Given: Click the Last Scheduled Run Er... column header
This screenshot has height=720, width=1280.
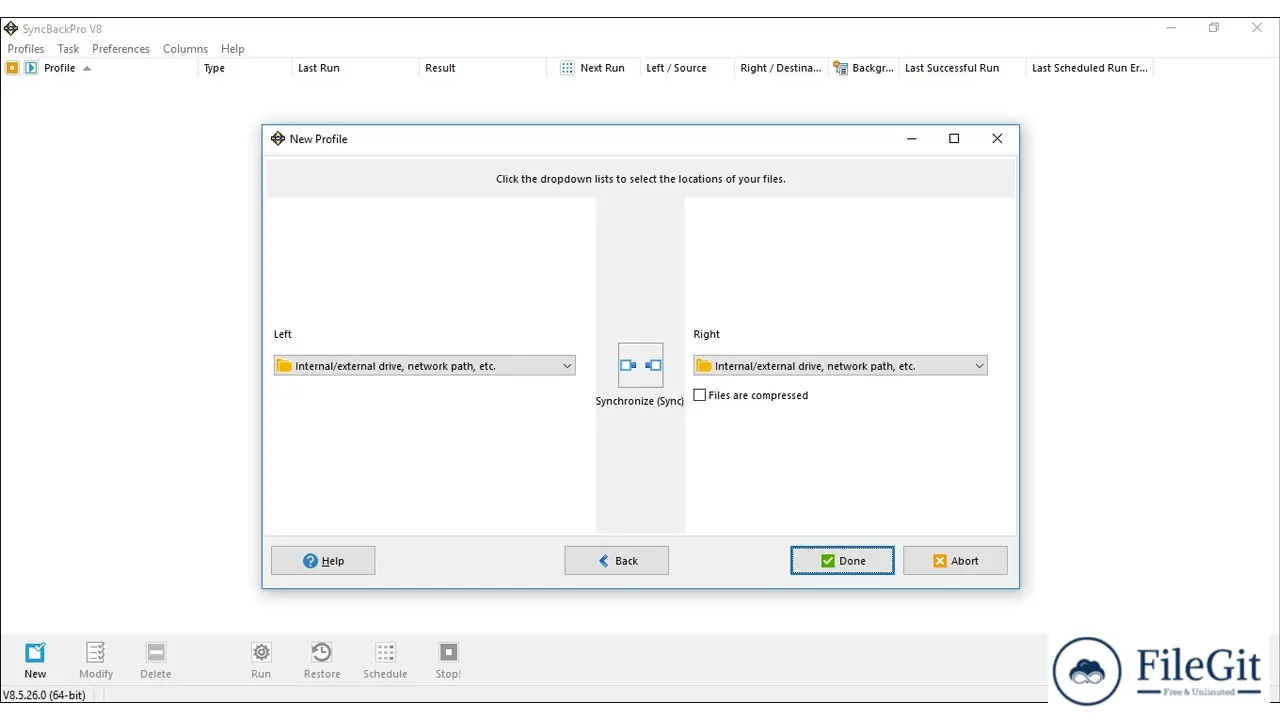Looking at the screenshot, I should click(1090, 68).
